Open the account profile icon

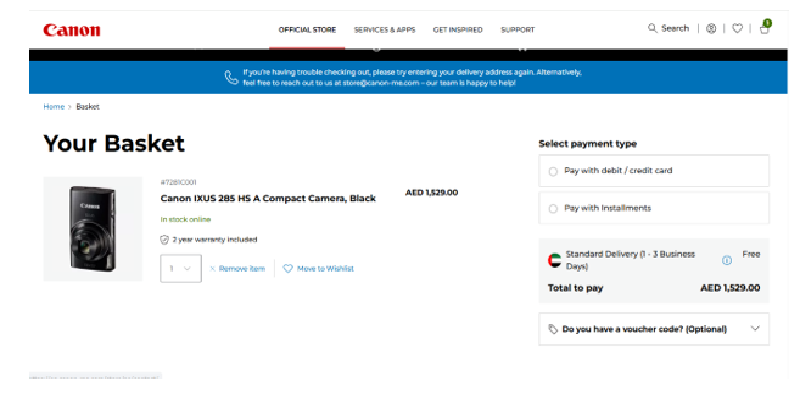(x=711, y=29)
